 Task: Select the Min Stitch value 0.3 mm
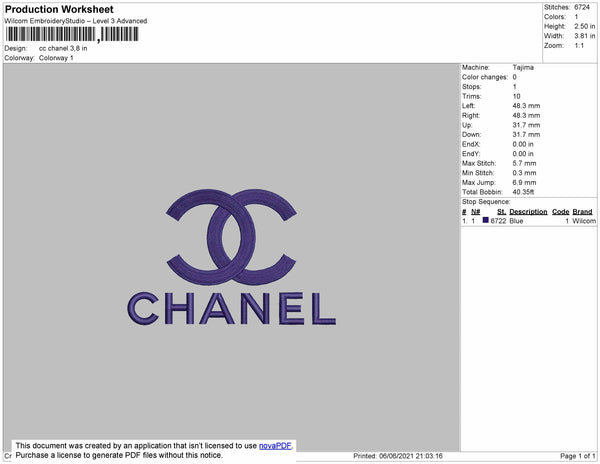pyautogui.click(x=524, y=173)
